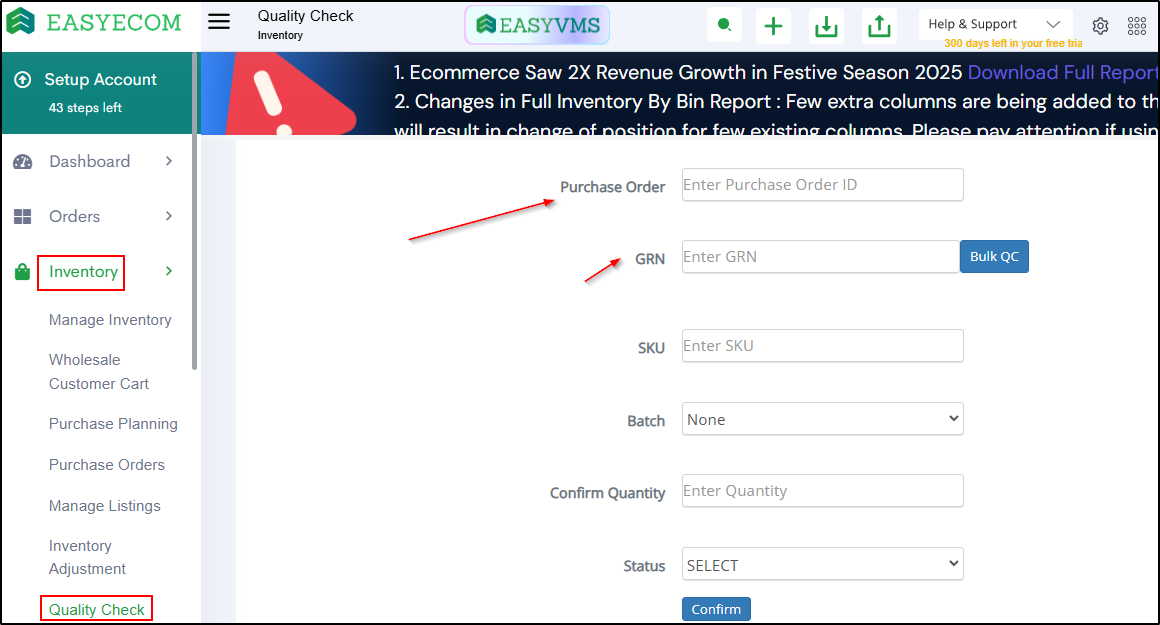1160x625 pixels.
Task: Click the green search icon in header
Action: pos(724,25)
